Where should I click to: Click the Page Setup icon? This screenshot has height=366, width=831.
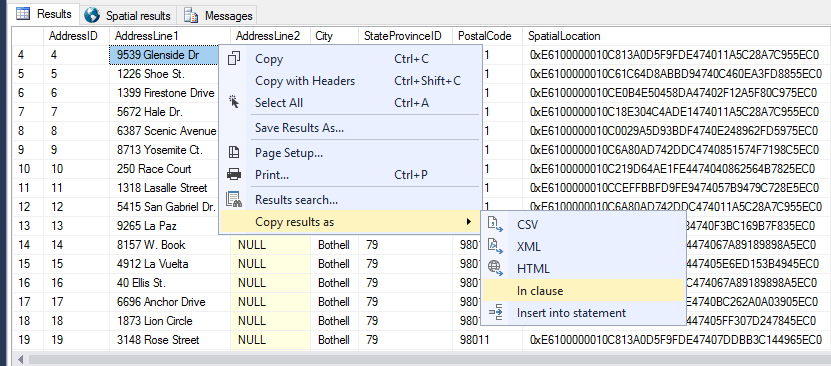(234, 153)
